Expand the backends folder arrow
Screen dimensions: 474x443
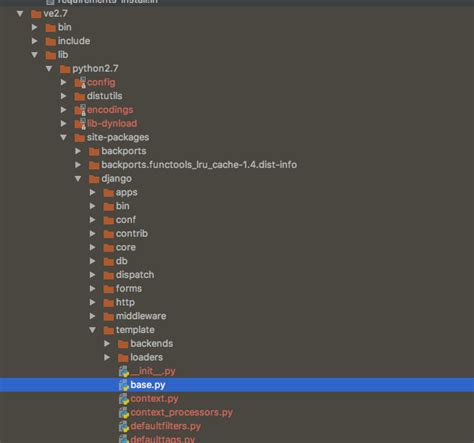tap(107, 344)
